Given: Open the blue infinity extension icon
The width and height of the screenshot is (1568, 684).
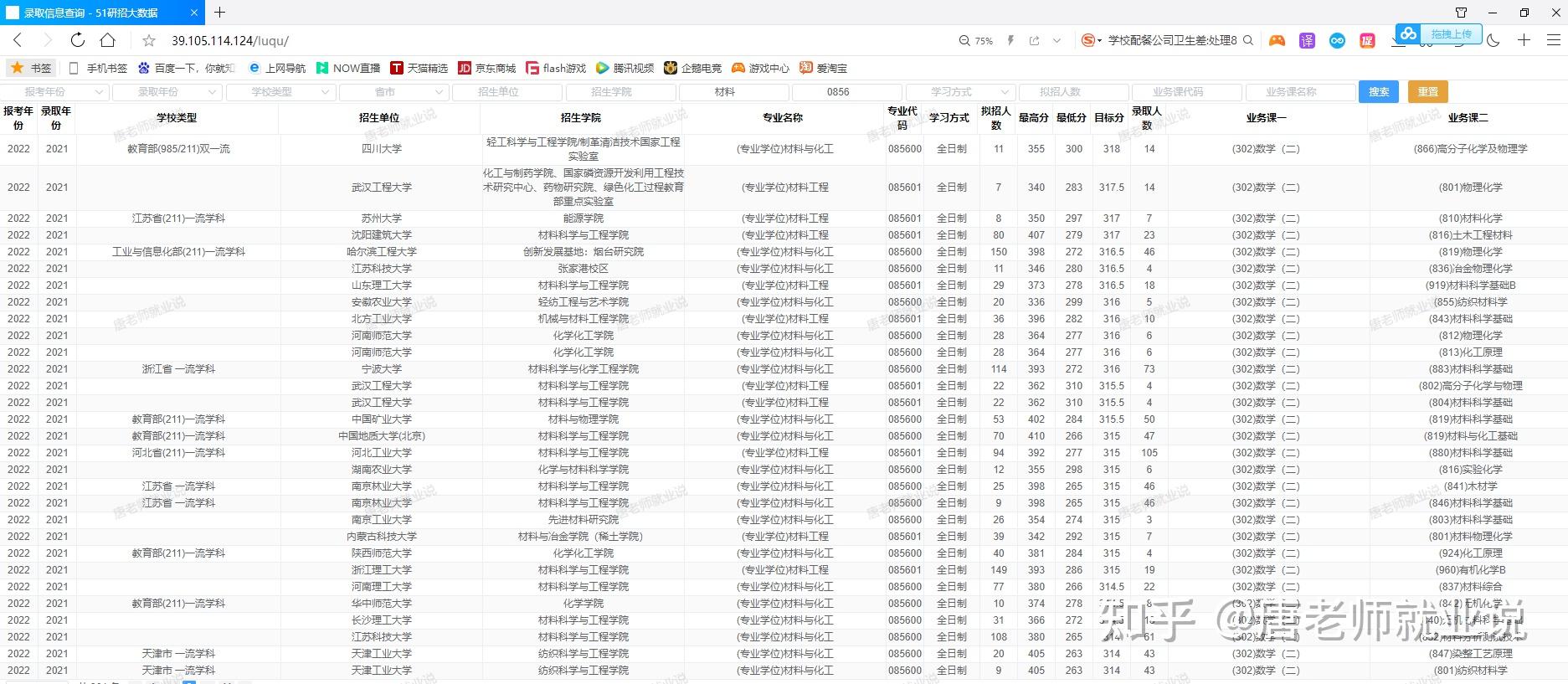Looking at the screenshot, I should [1337, 40].
